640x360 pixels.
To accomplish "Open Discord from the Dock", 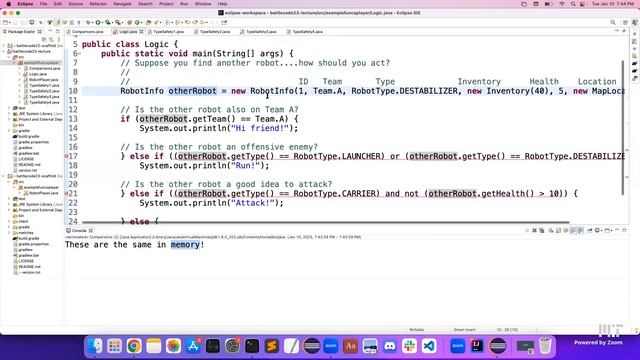I will click(x=390, y=346).
